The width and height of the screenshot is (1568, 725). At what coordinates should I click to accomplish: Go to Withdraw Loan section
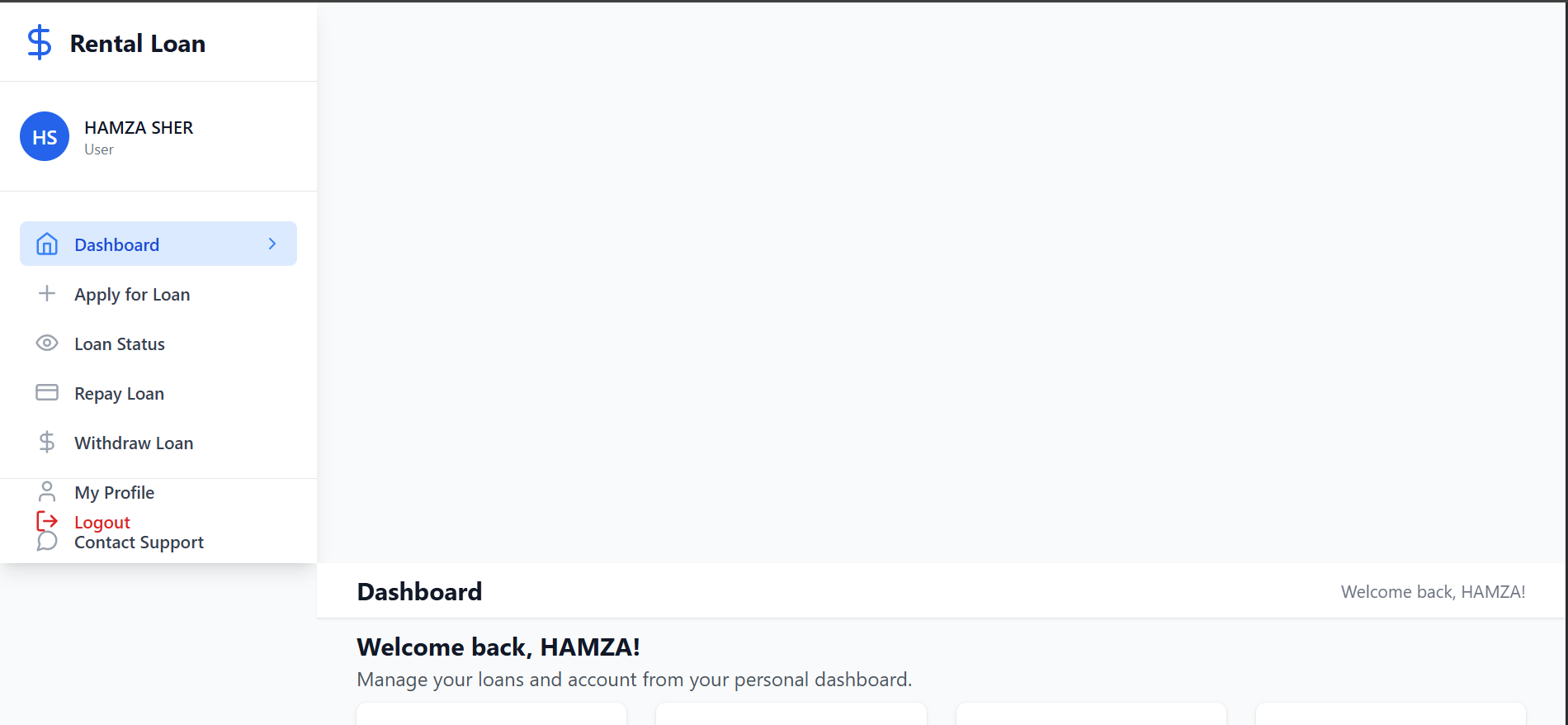158,443
